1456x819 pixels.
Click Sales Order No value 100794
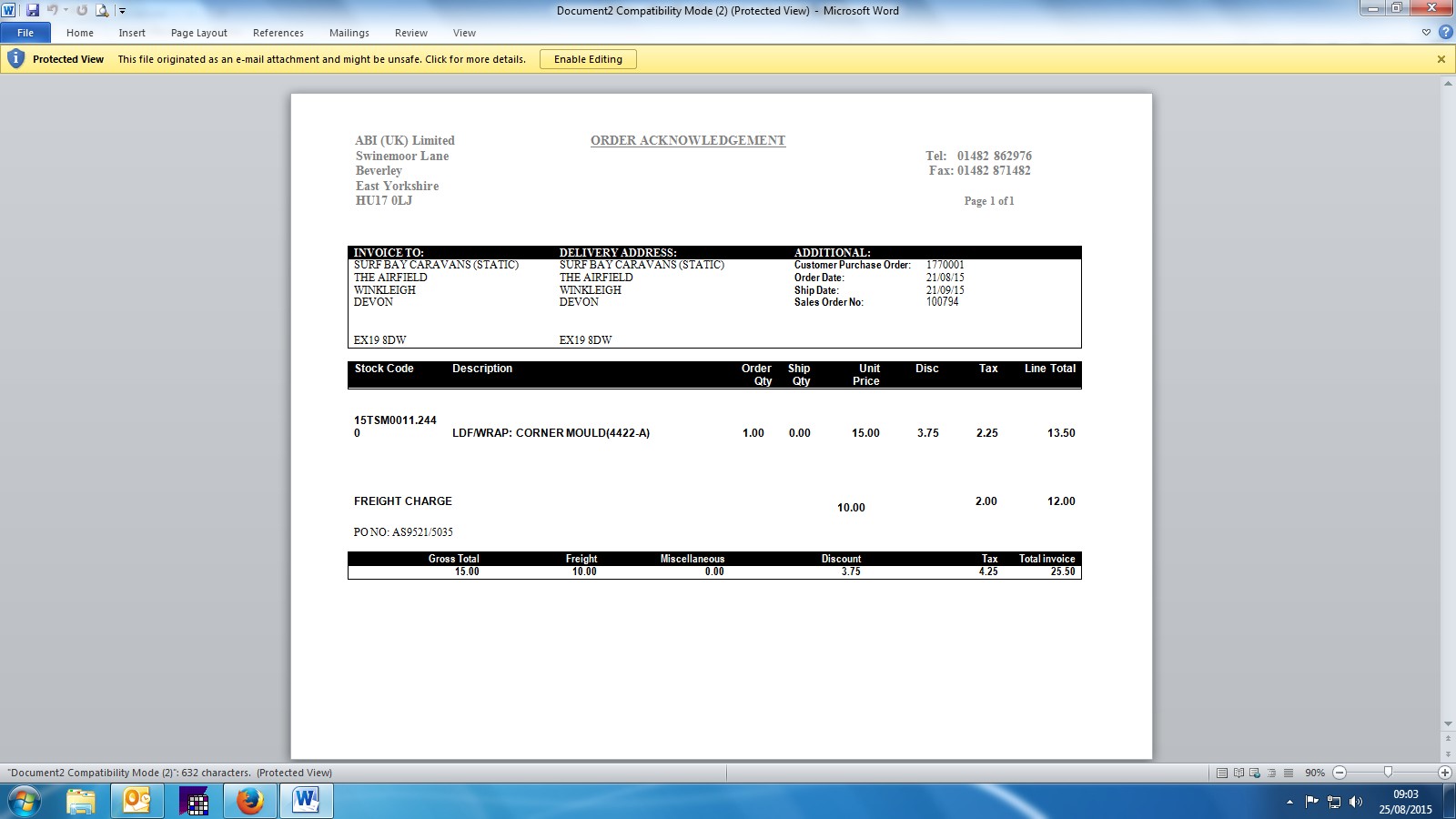tap(943, 302)
